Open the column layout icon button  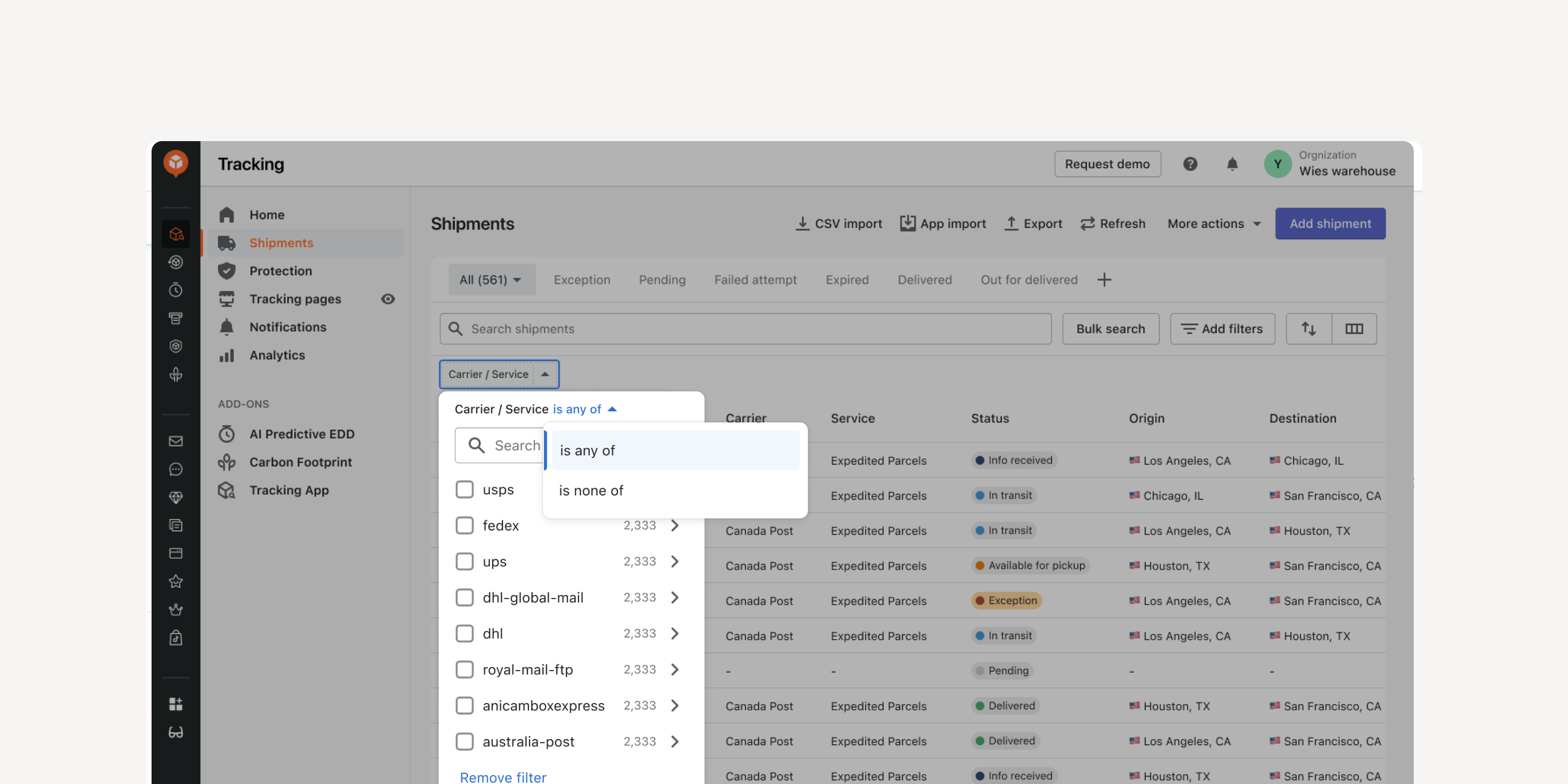point(1354,329)
